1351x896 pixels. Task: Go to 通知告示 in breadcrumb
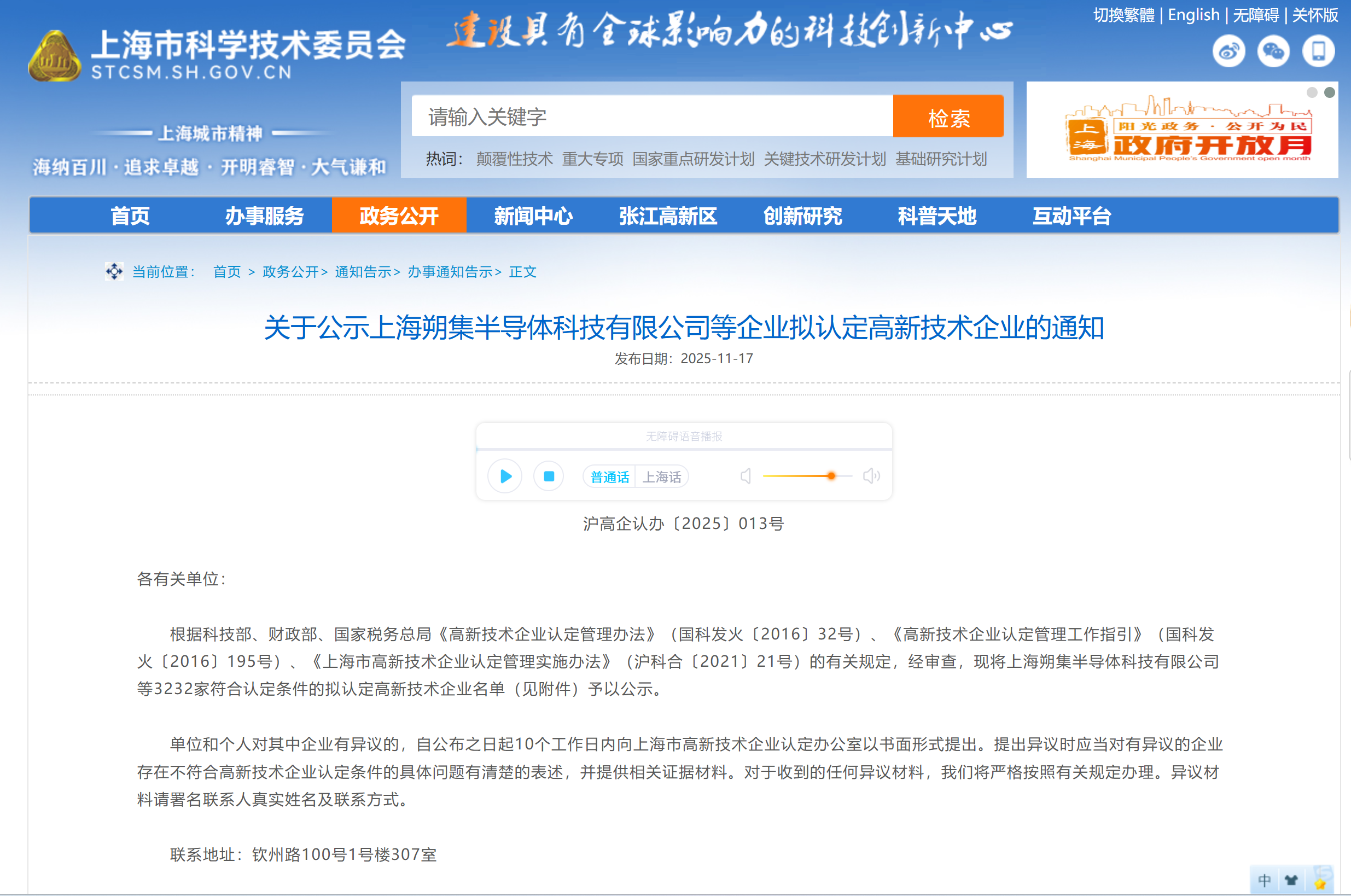[x=363, y=272]
